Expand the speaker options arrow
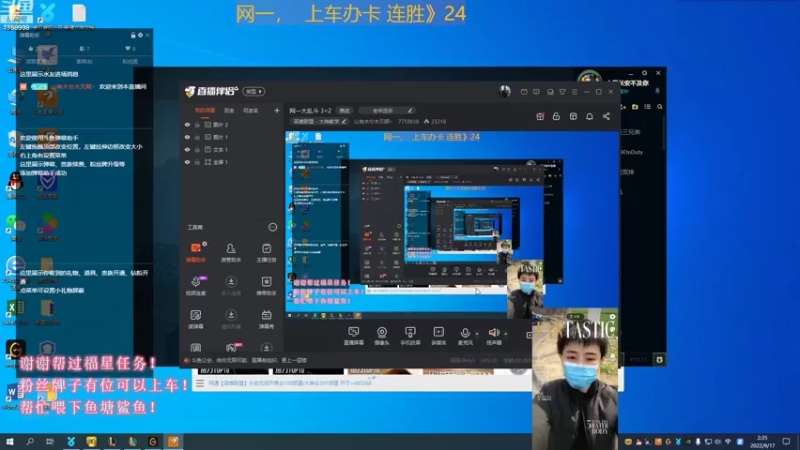The width and height of the screenshot is (800, 450). tap(506, 334)
